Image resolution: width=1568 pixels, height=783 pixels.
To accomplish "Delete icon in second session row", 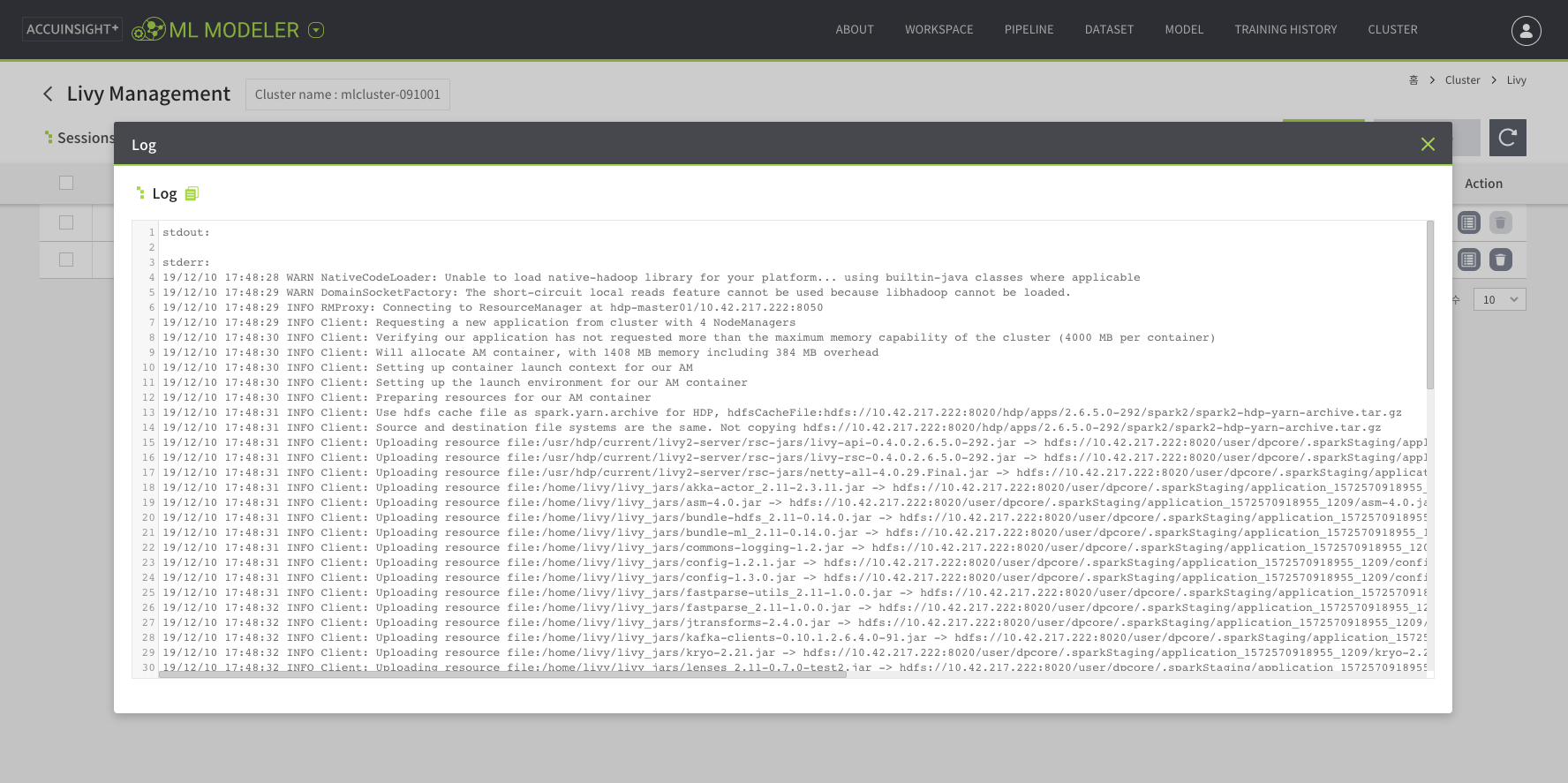I will (1501, 260).
